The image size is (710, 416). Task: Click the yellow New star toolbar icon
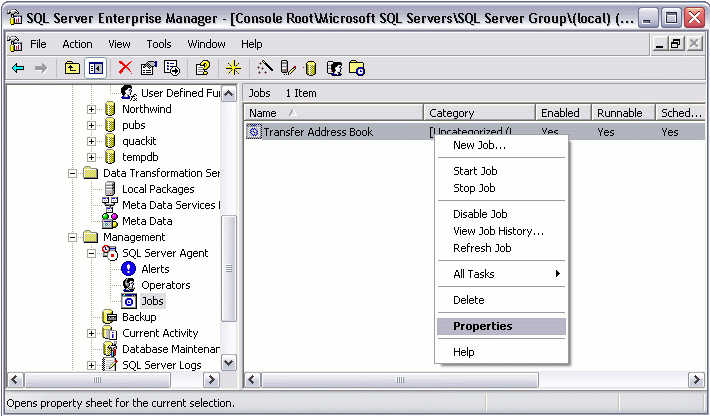pos(233,68)
